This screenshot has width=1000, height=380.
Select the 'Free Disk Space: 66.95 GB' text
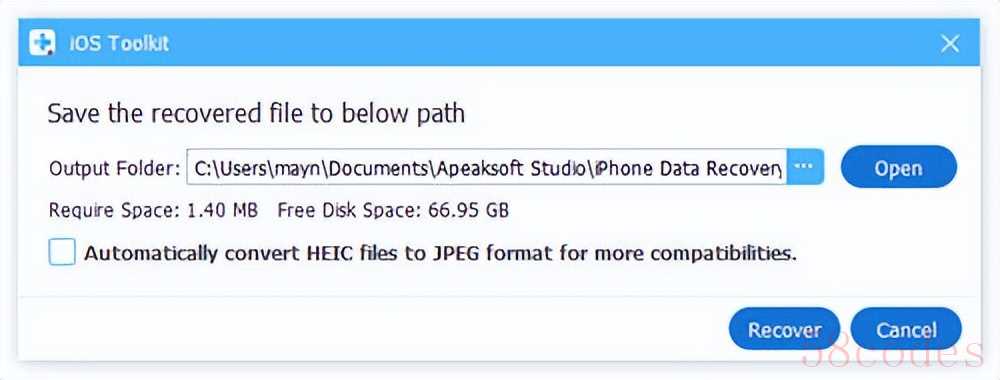pyautogui.click(x=393, y=210)
